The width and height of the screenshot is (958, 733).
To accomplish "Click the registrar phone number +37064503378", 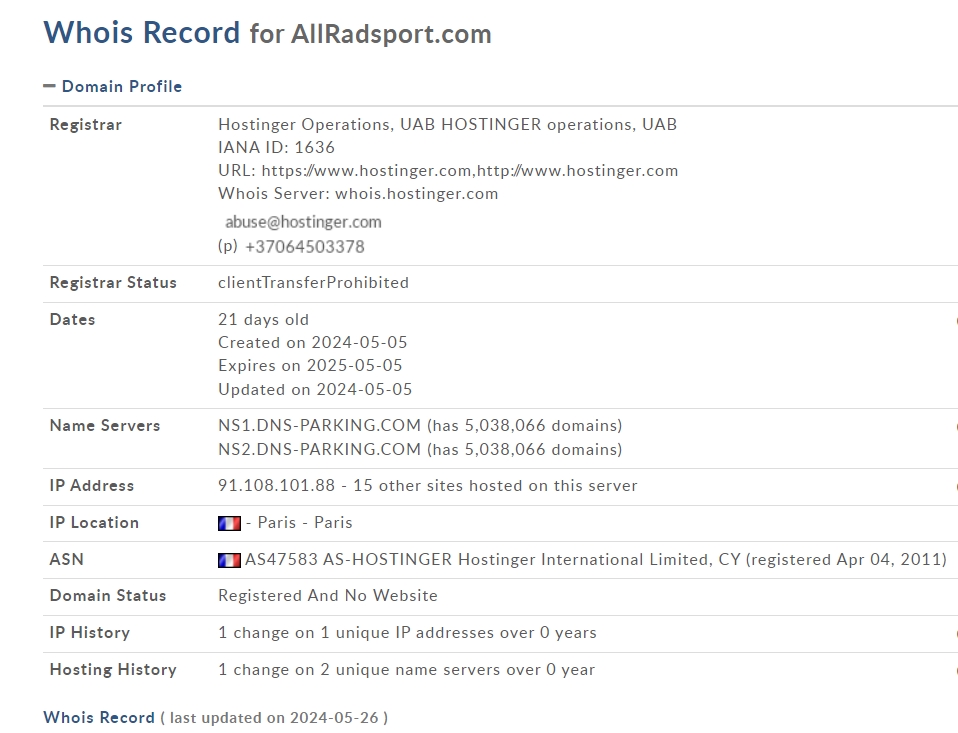I will 304,246.
